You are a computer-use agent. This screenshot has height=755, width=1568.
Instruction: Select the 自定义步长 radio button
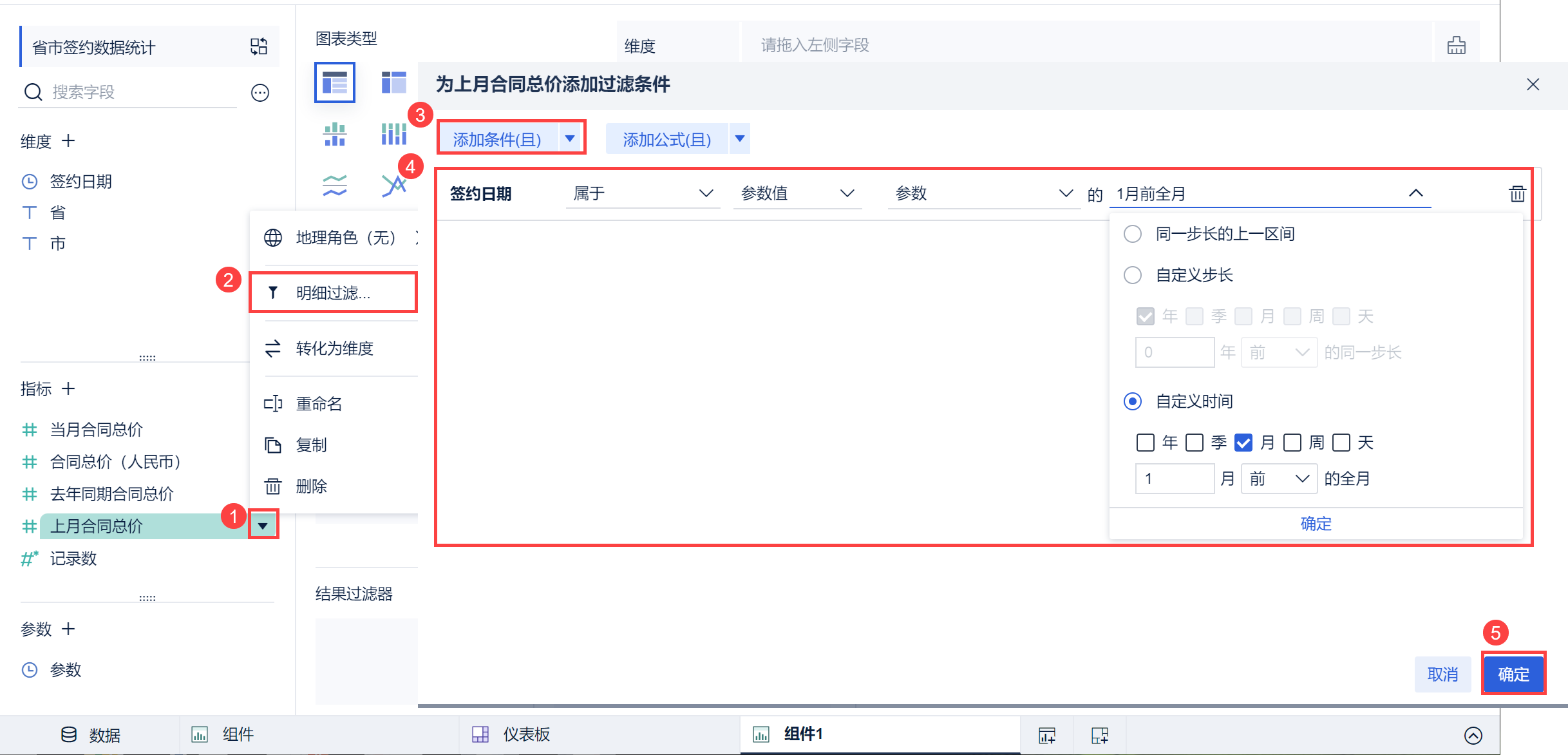(x=1132, y=275)
